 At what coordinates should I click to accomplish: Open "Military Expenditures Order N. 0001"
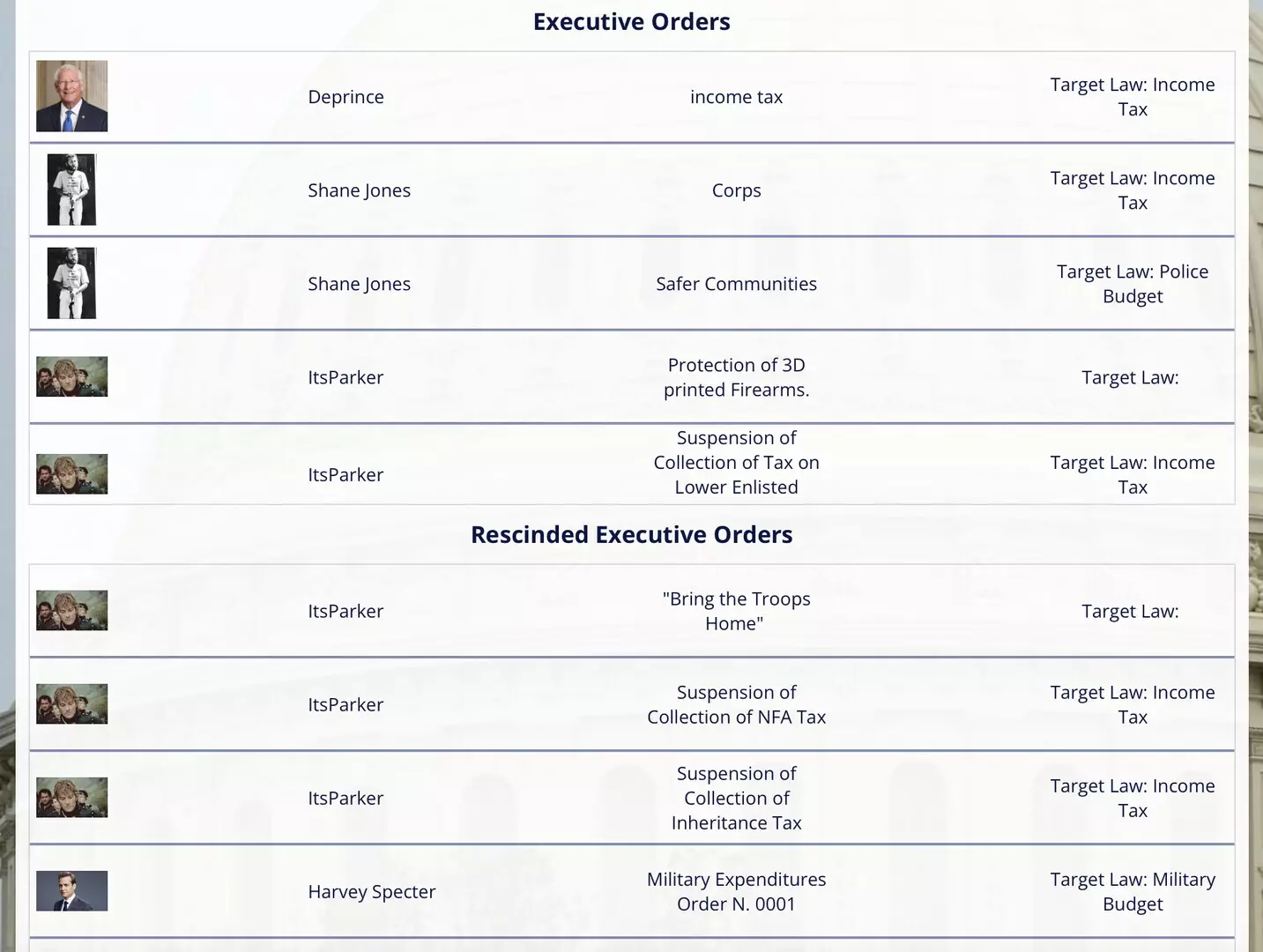736,891
